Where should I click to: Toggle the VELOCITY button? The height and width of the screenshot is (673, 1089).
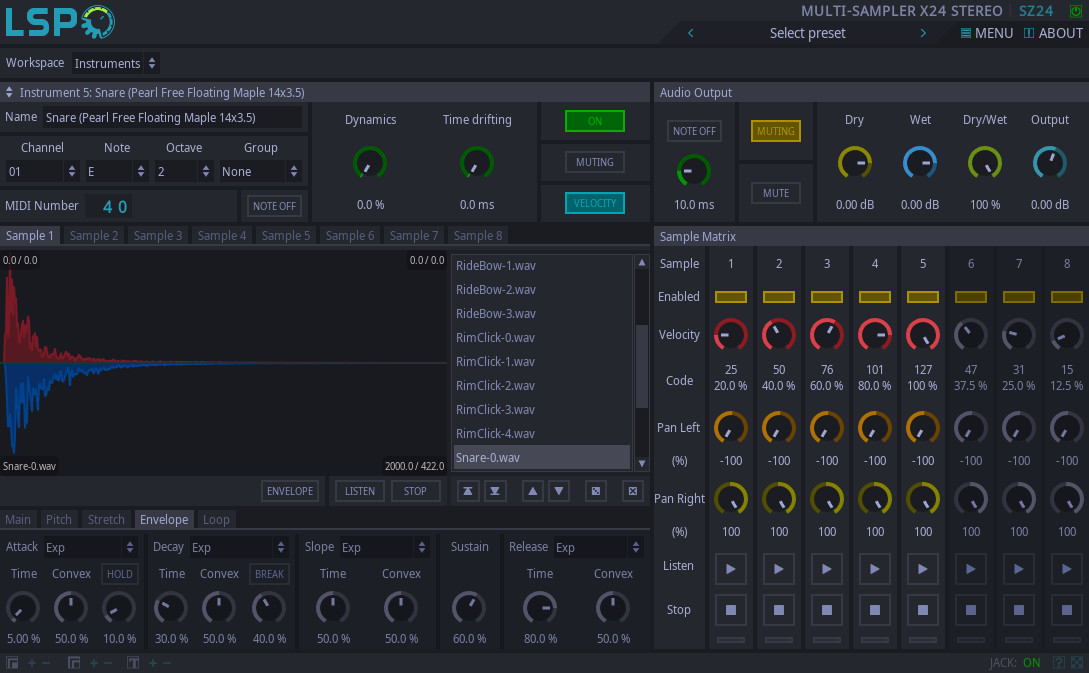(x=595, y=203)
